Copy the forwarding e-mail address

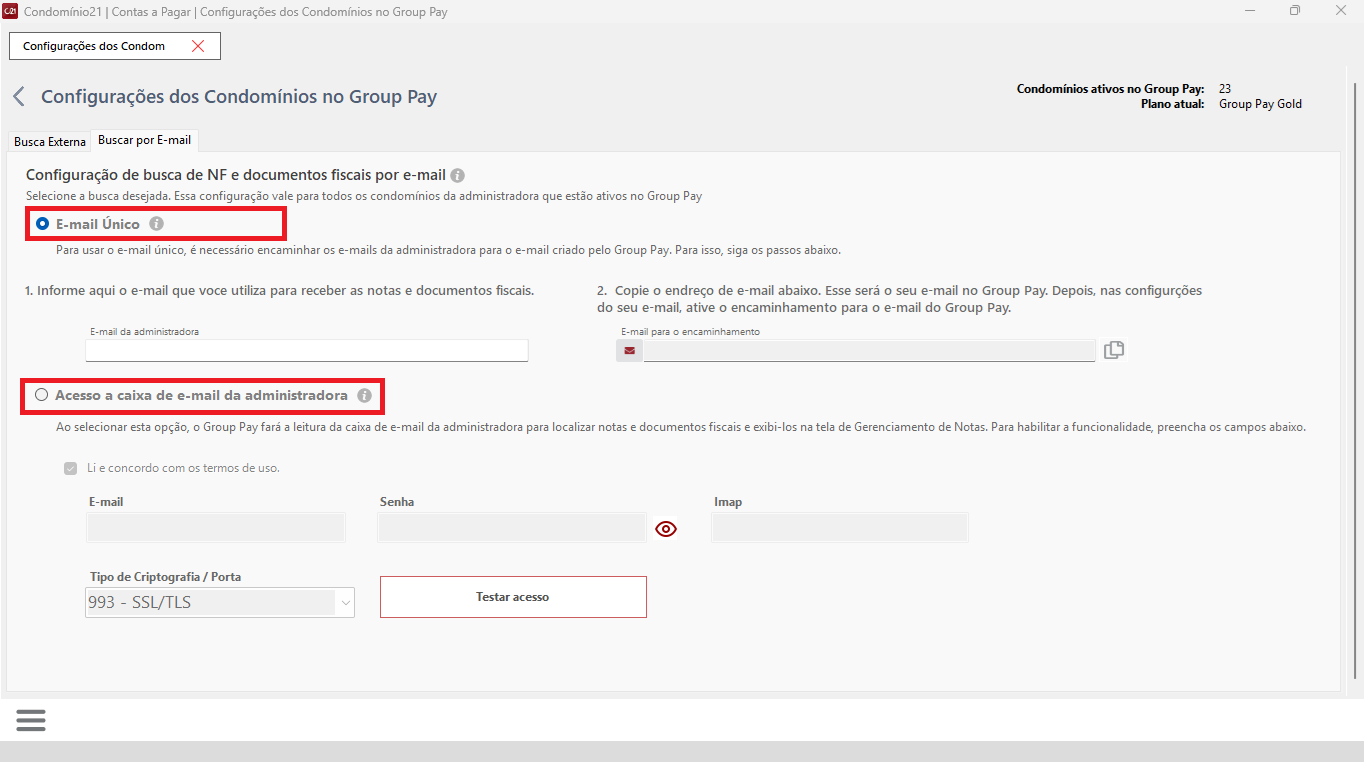click(x=1114, y=350)
